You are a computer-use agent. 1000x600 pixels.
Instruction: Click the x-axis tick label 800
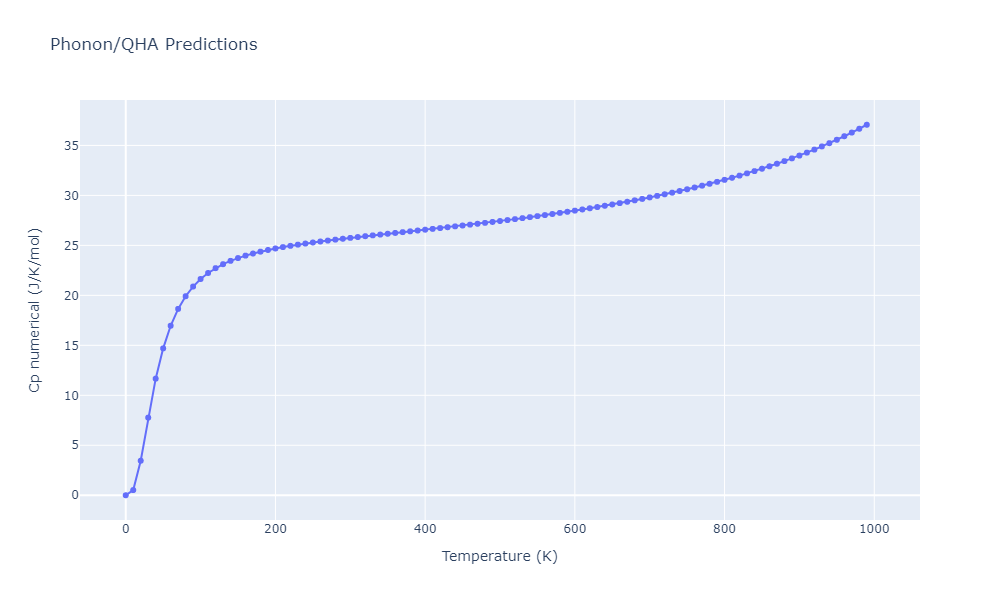coord(724,529)
